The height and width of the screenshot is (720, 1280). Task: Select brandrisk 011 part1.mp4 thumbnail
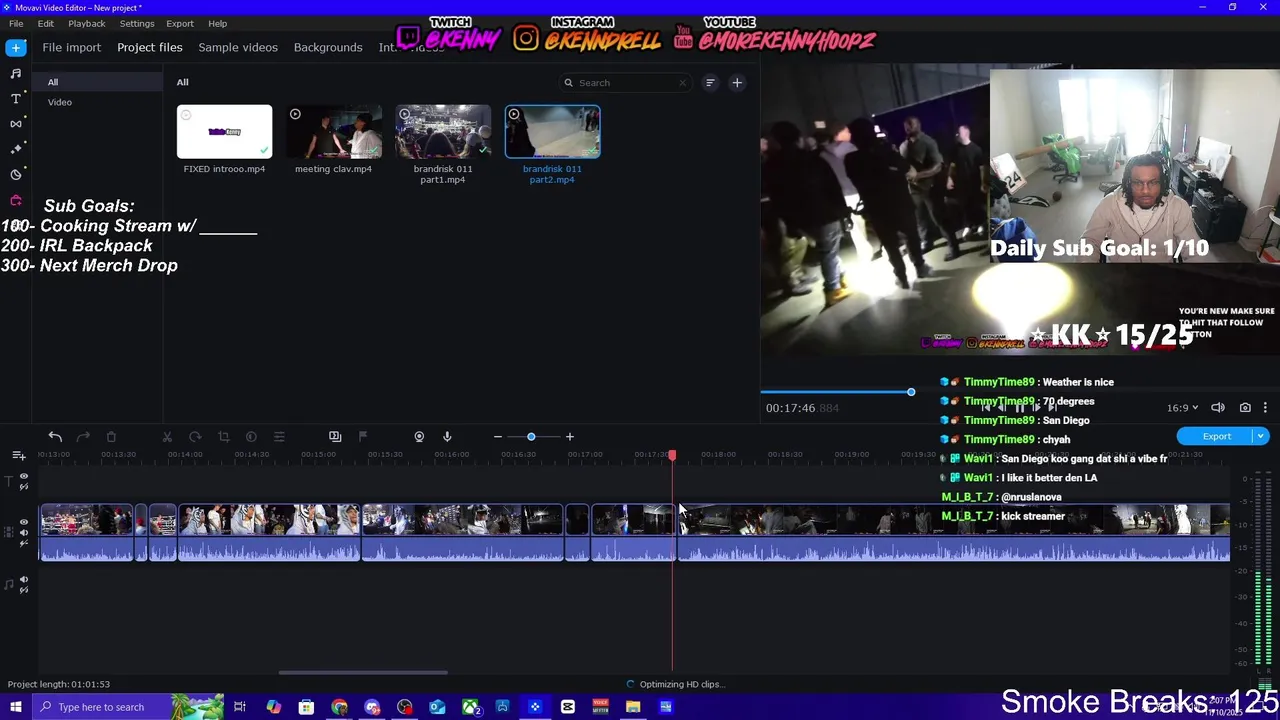tap(443, 131)
